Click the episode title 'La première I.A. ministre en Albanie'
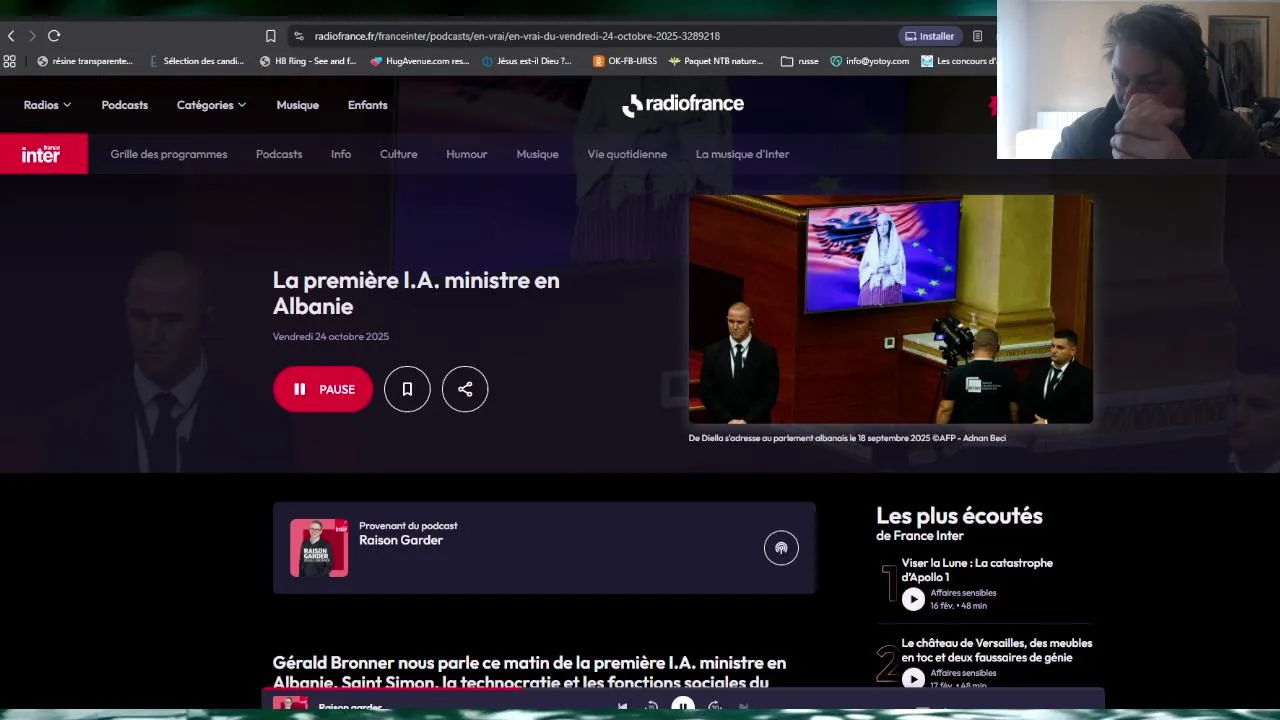 (416, 293)
